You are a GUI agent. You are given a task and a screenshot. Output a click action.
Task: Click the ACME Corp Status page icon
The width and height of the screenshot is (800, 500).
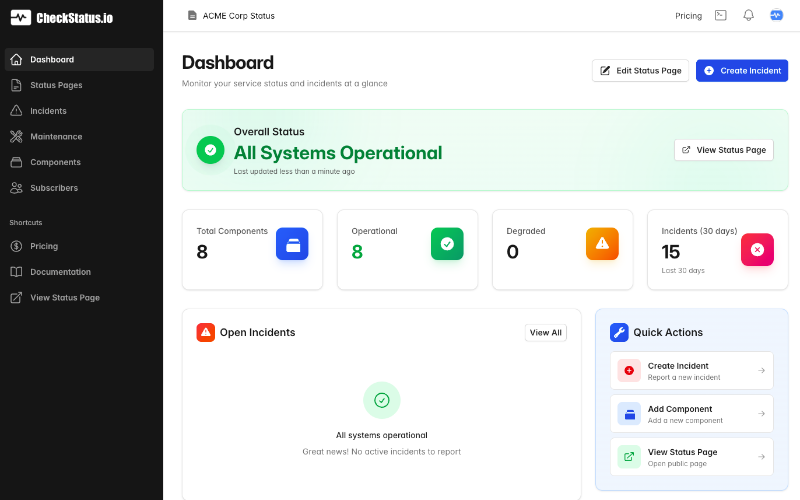tap(192, 16)
